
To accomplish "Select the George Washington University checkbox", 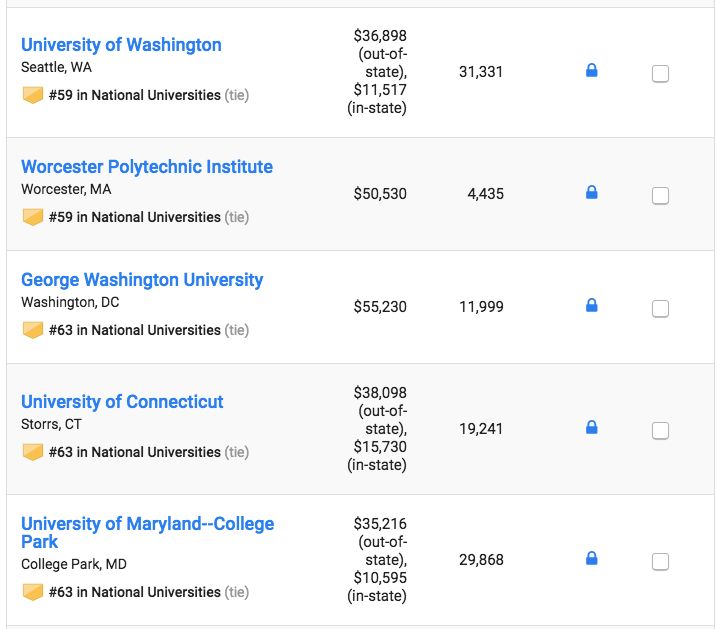I will tap(660, 308).
